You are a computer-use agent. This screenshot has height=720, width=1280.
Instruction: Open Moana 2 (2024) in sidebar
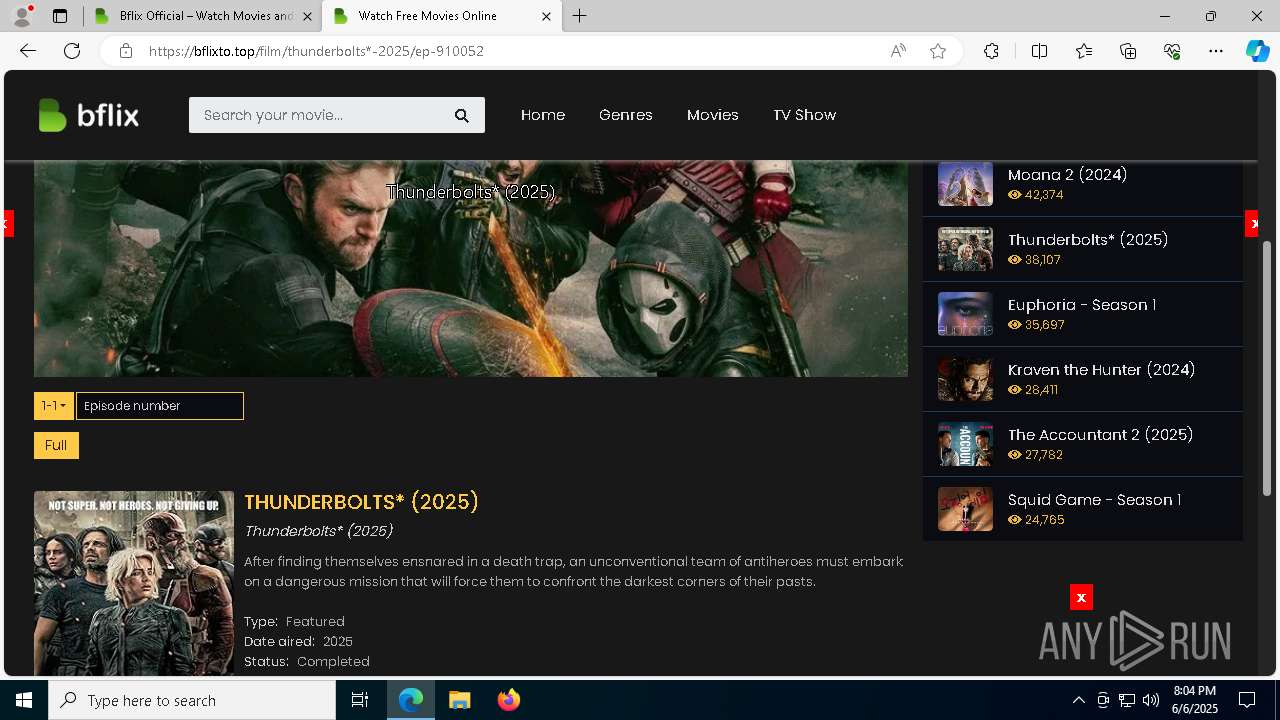coord(1067,175)
